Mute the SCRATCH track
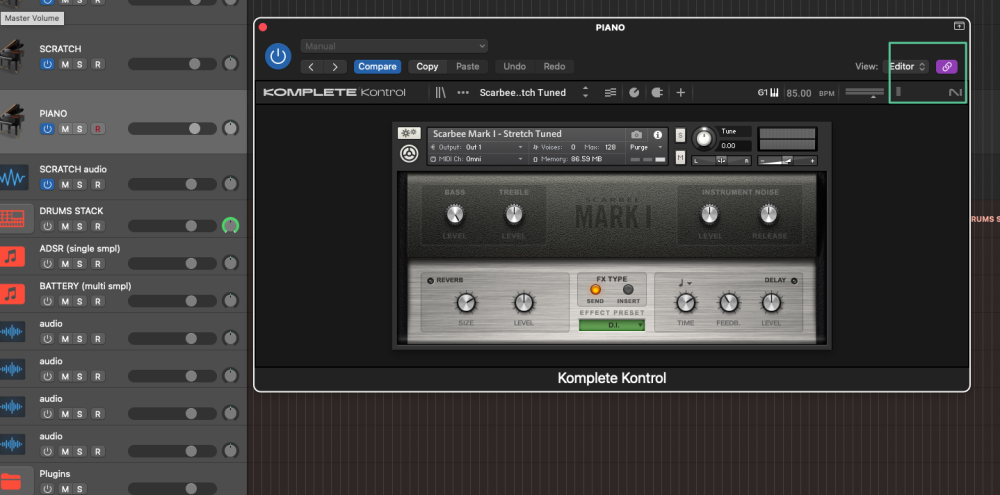The image size is (1000, 495). coord(65,64)
